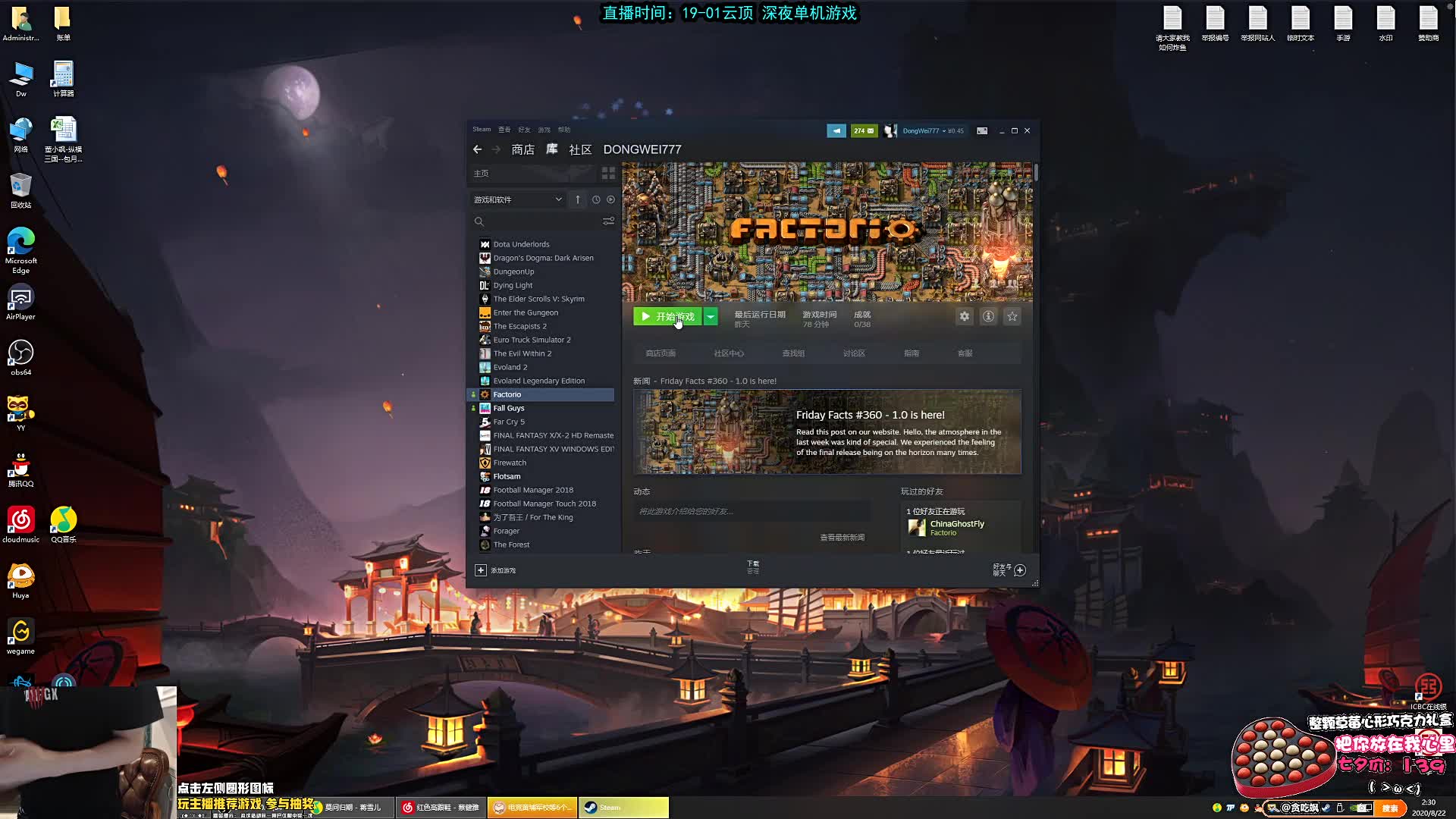Go forward with the Steam forward arrow
Screen dimensions: 1456x819
(496, 149)
